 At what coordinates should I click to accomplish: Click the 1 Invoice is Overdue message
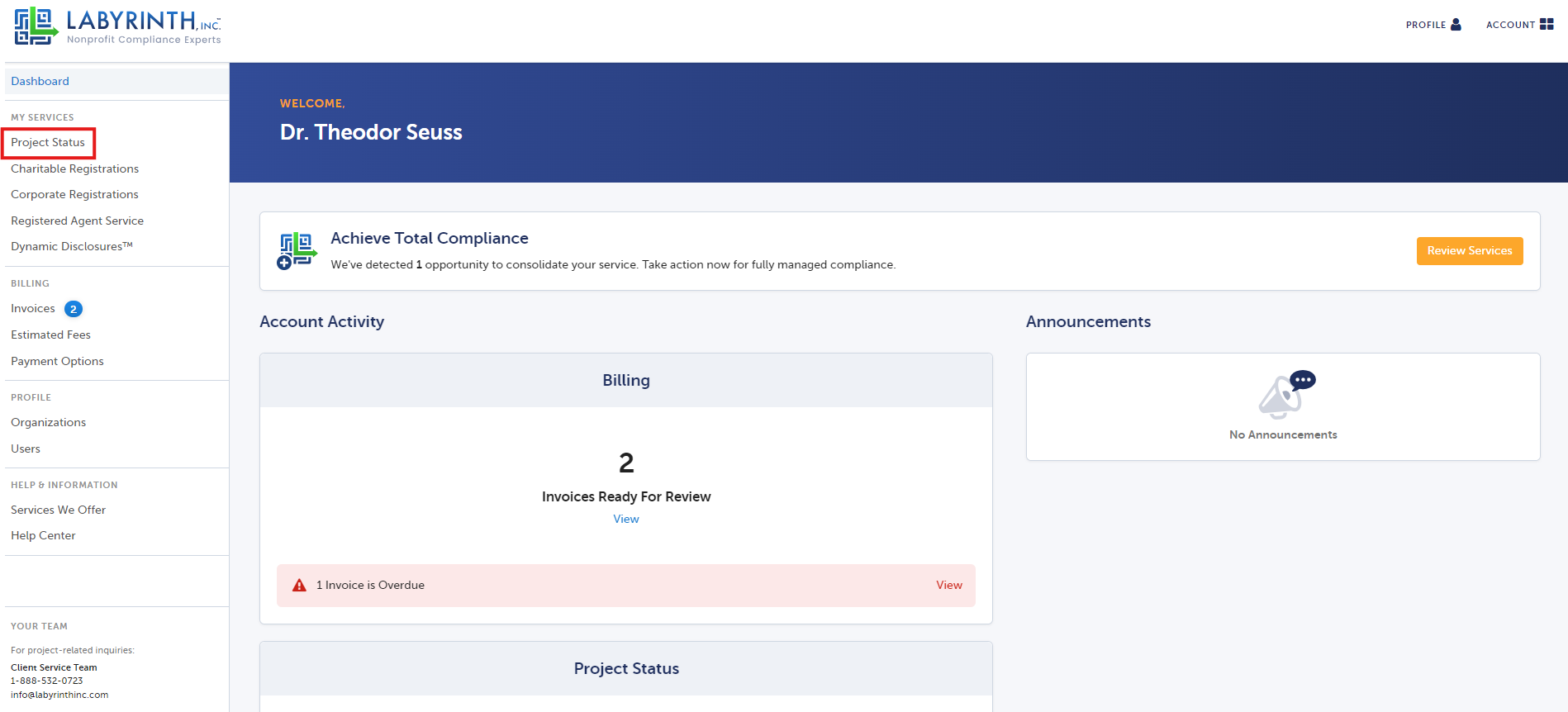(x=370, y=585)
